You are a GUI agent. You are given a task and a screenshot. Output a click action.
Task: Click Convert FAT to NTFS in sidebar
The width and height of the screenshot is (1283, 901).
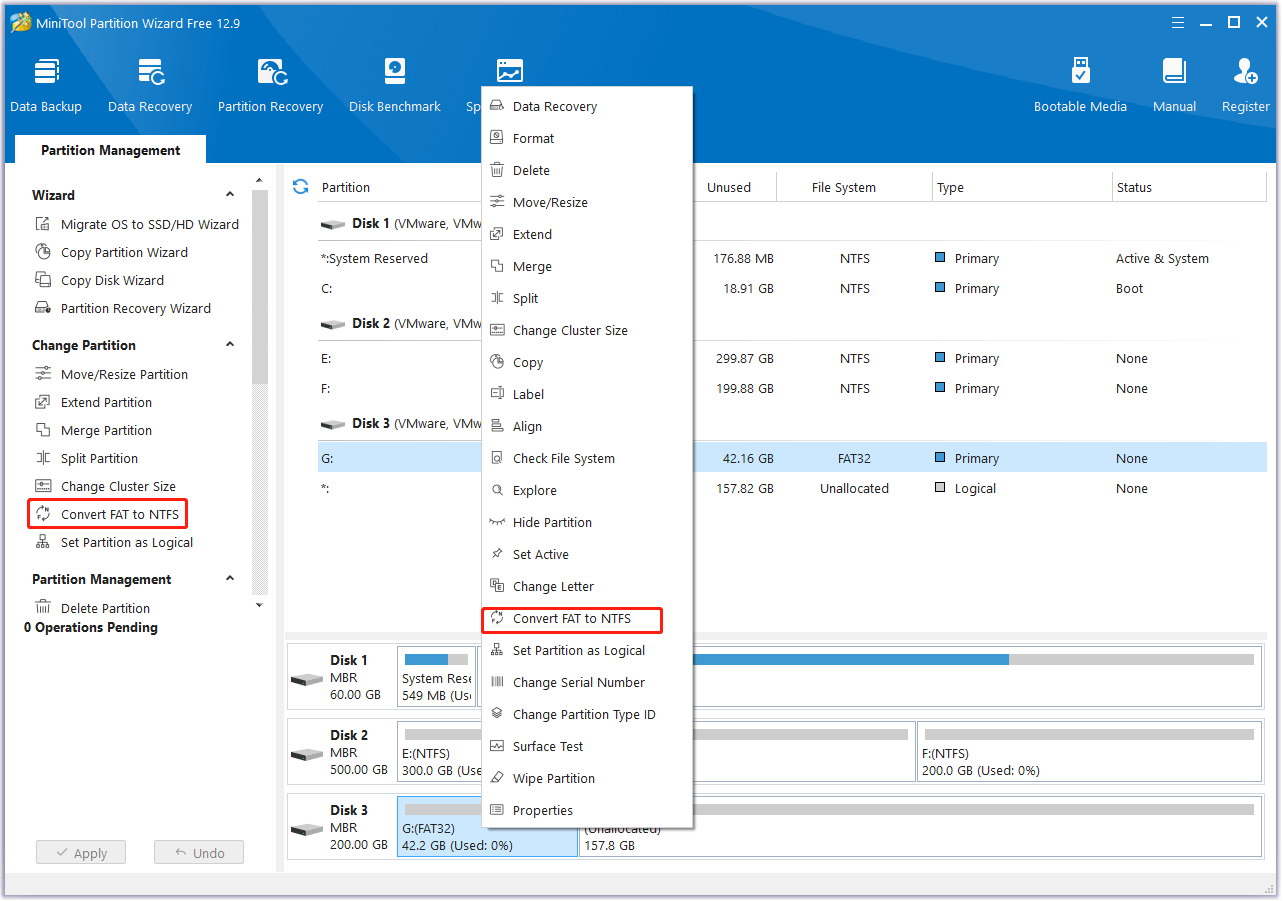pos(108,514)
